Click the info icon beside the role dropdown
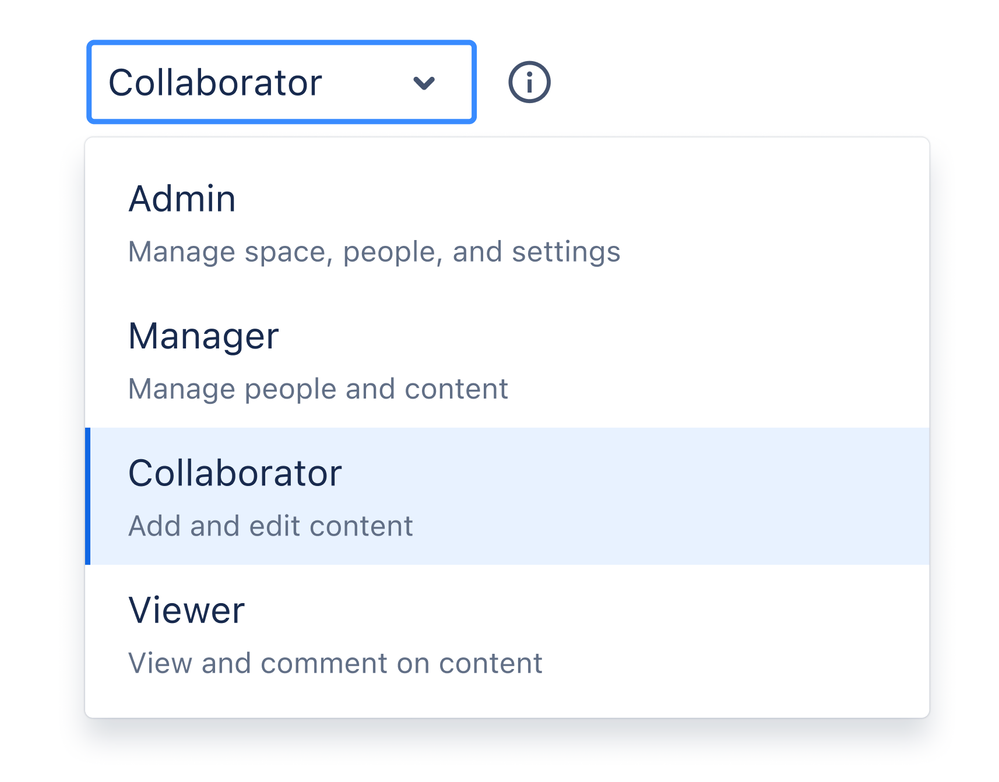999x782 pixels. pyautogui.click(x=529, y=82)
